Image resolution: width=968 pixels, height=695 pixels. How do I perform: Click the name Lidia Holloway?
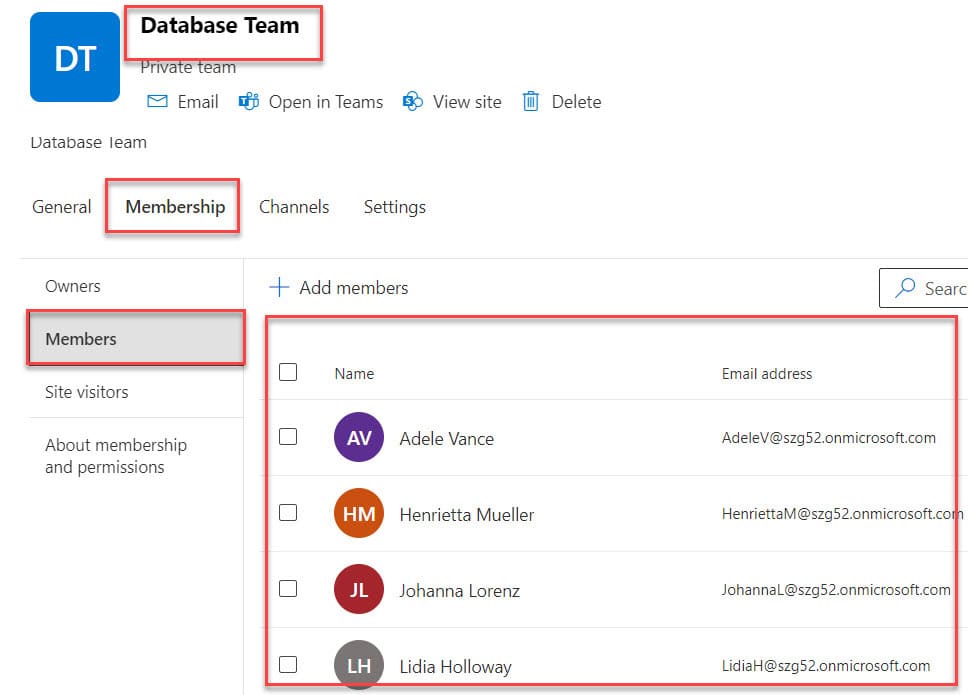click(x=456, y=666)
